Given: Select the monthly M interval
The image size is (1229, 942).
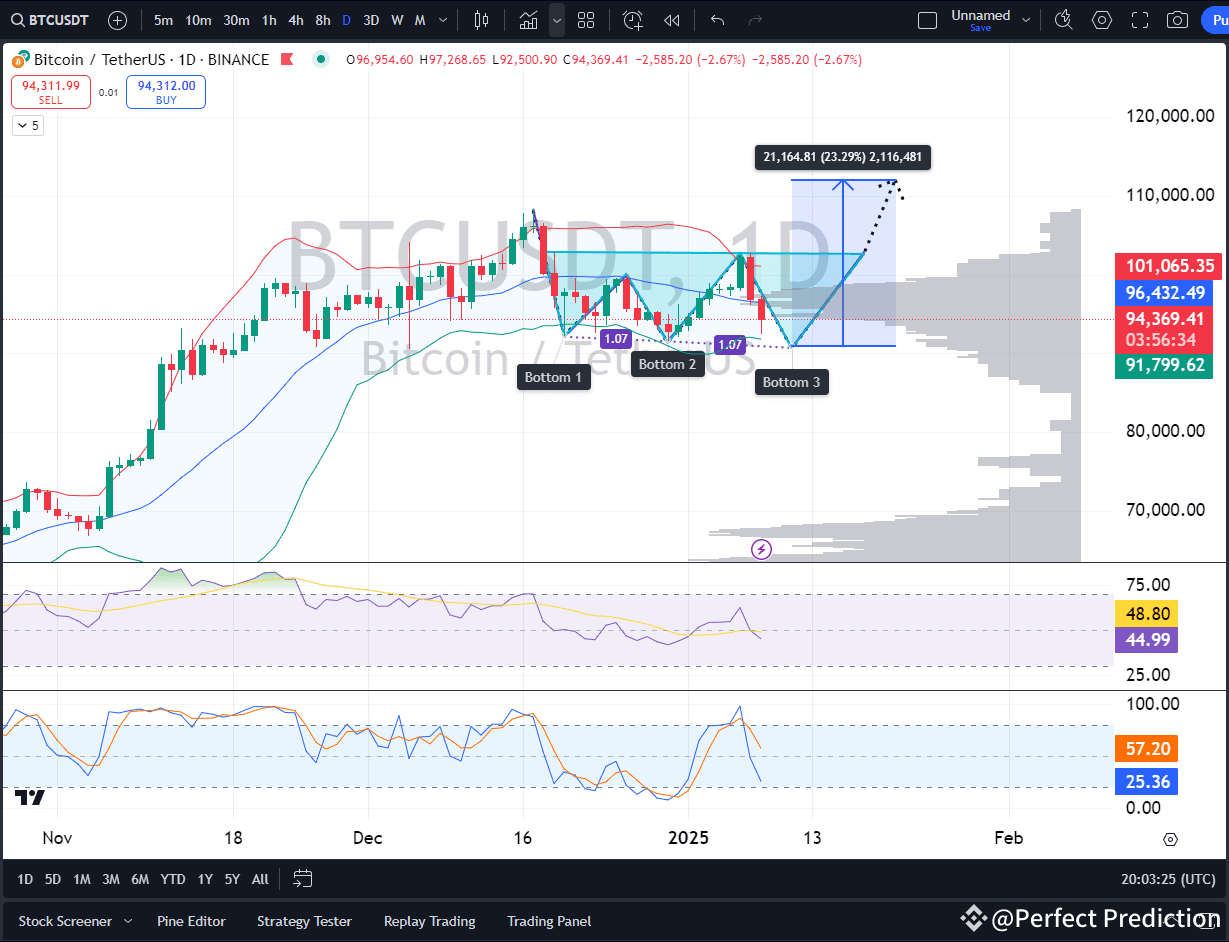Looking at the screenshot, I should tap(420, 20).
